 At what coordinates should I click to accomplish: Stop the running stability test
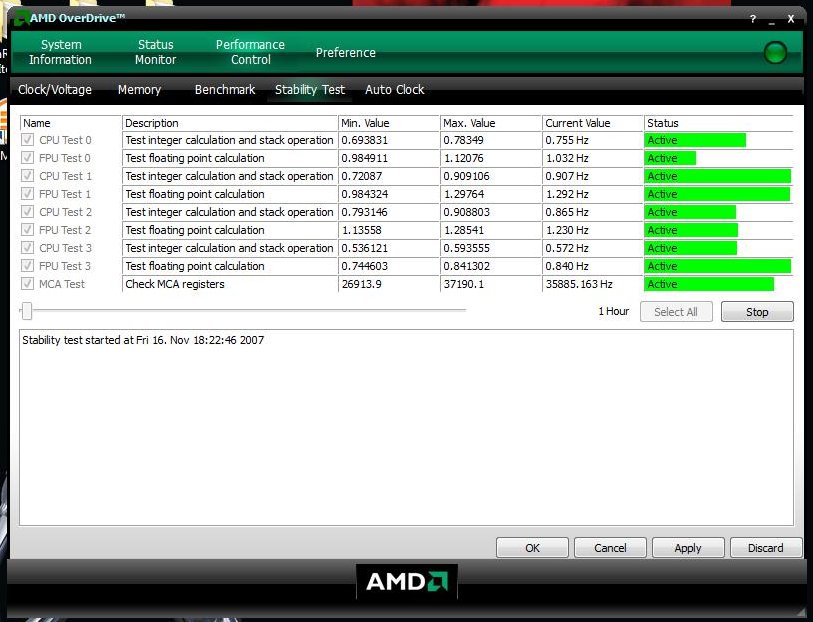pos(757,312)
